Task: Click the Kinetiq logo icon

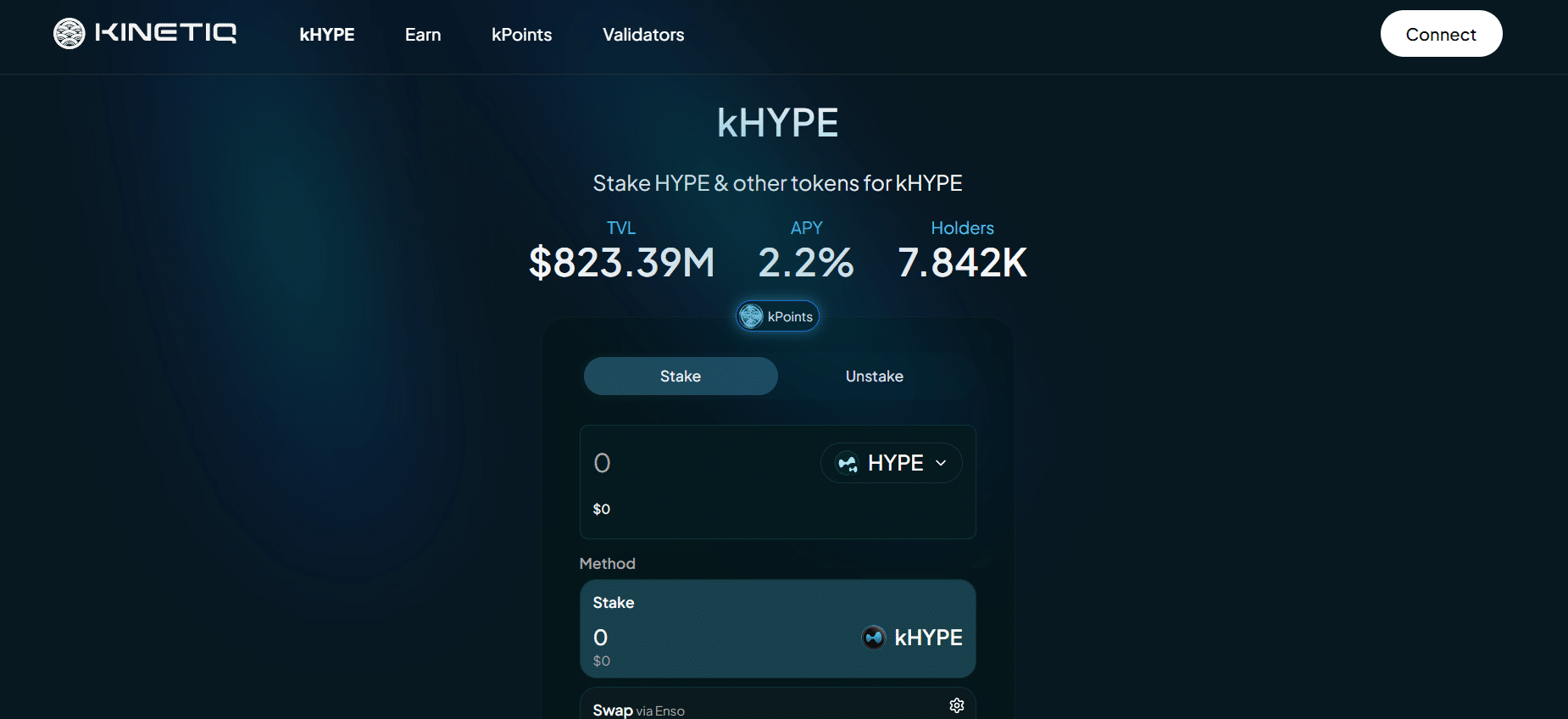Action: point(70,34)
